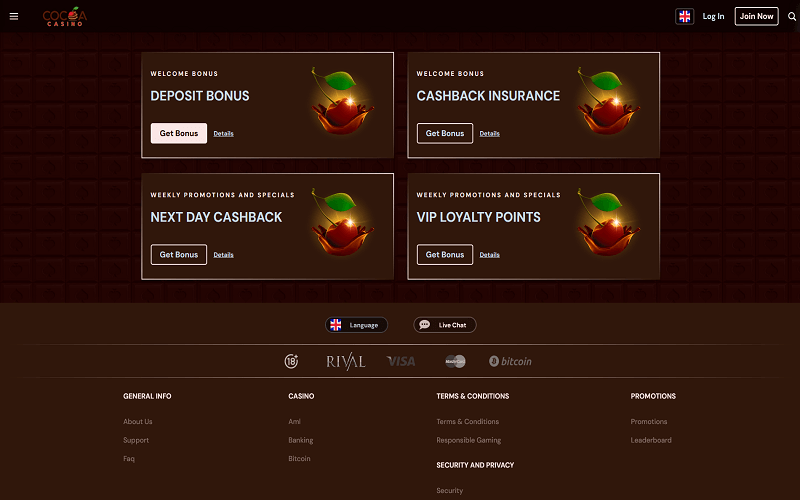
Task: View Details of Next Day Cashback
Action: point(223,254)
